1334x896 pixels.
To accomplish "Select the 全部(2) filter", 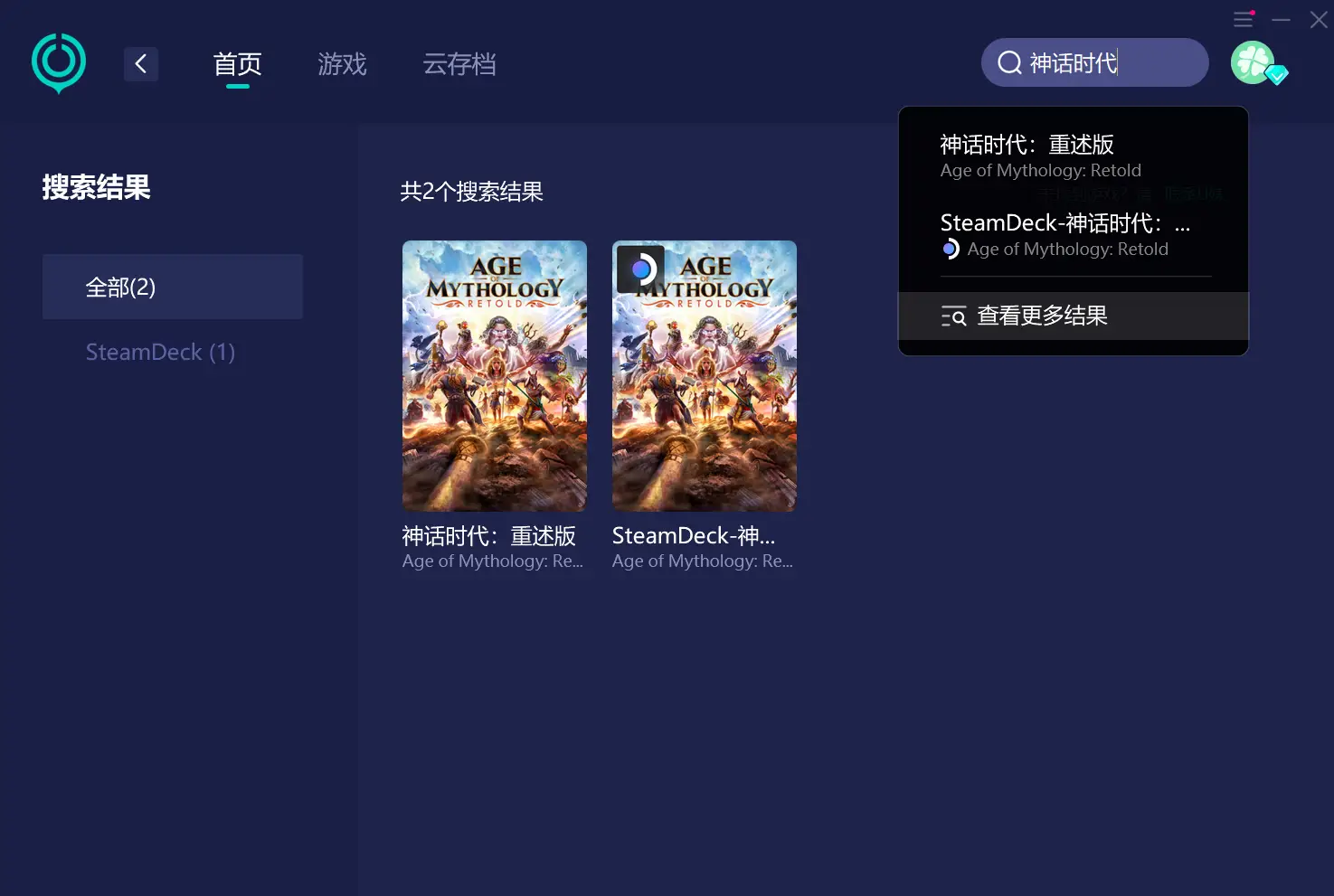I will 173,287.
